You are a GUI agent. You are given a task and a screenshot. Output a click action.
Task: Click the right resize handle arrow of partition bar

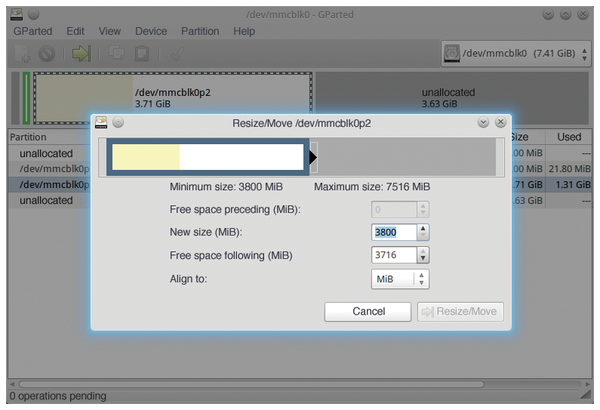313,157
